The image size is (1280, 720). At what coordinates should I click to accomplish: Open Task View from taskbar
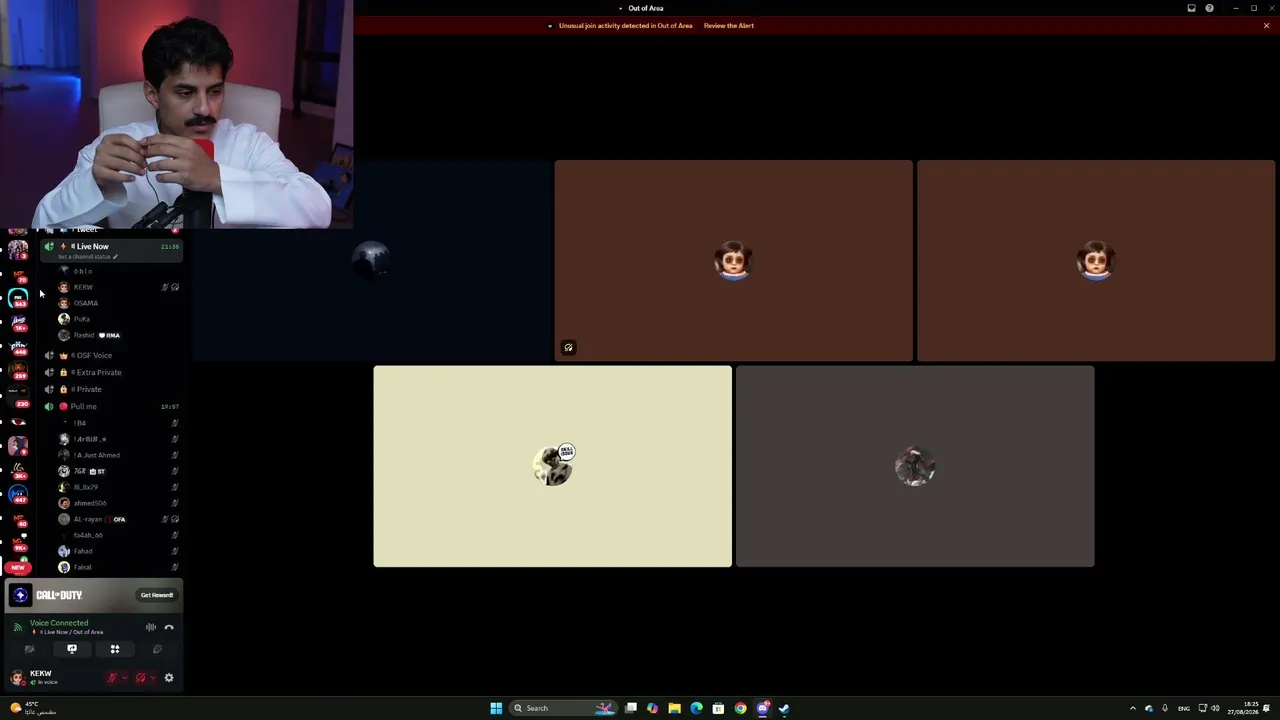631,708
